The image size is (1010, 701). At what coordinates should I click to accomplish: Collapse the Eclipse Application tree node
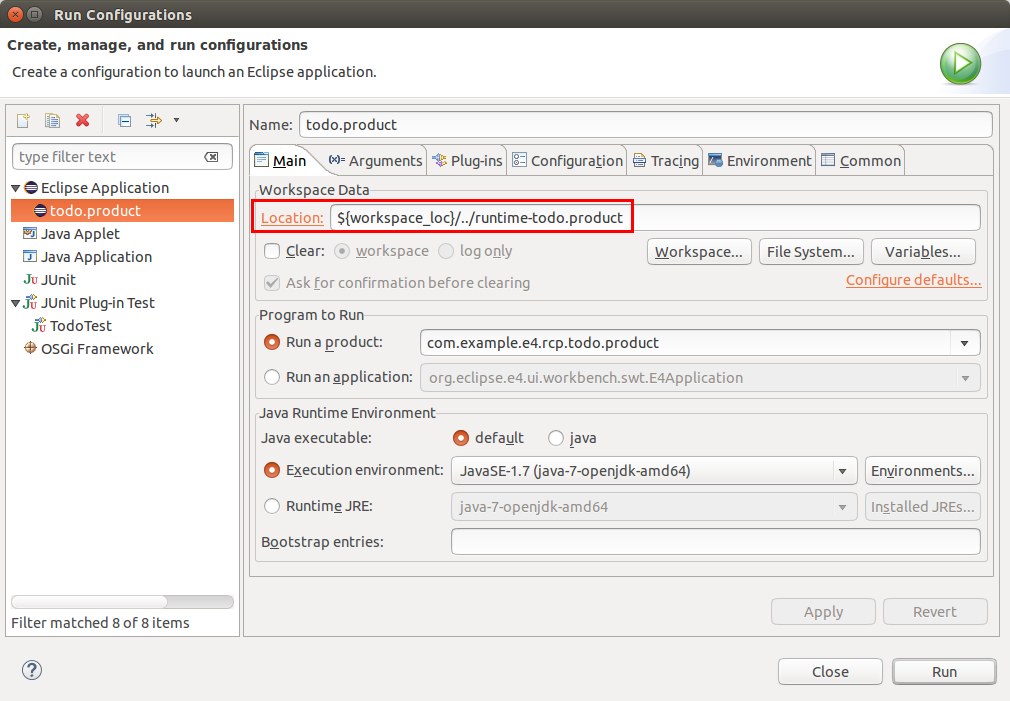[x=14, y=188]
